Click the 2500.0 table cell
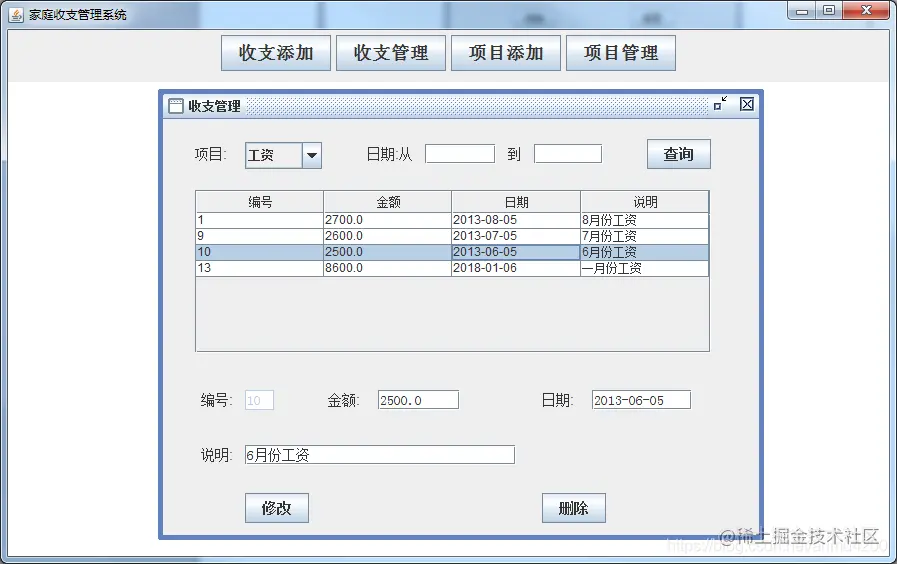 coord(388,252)
